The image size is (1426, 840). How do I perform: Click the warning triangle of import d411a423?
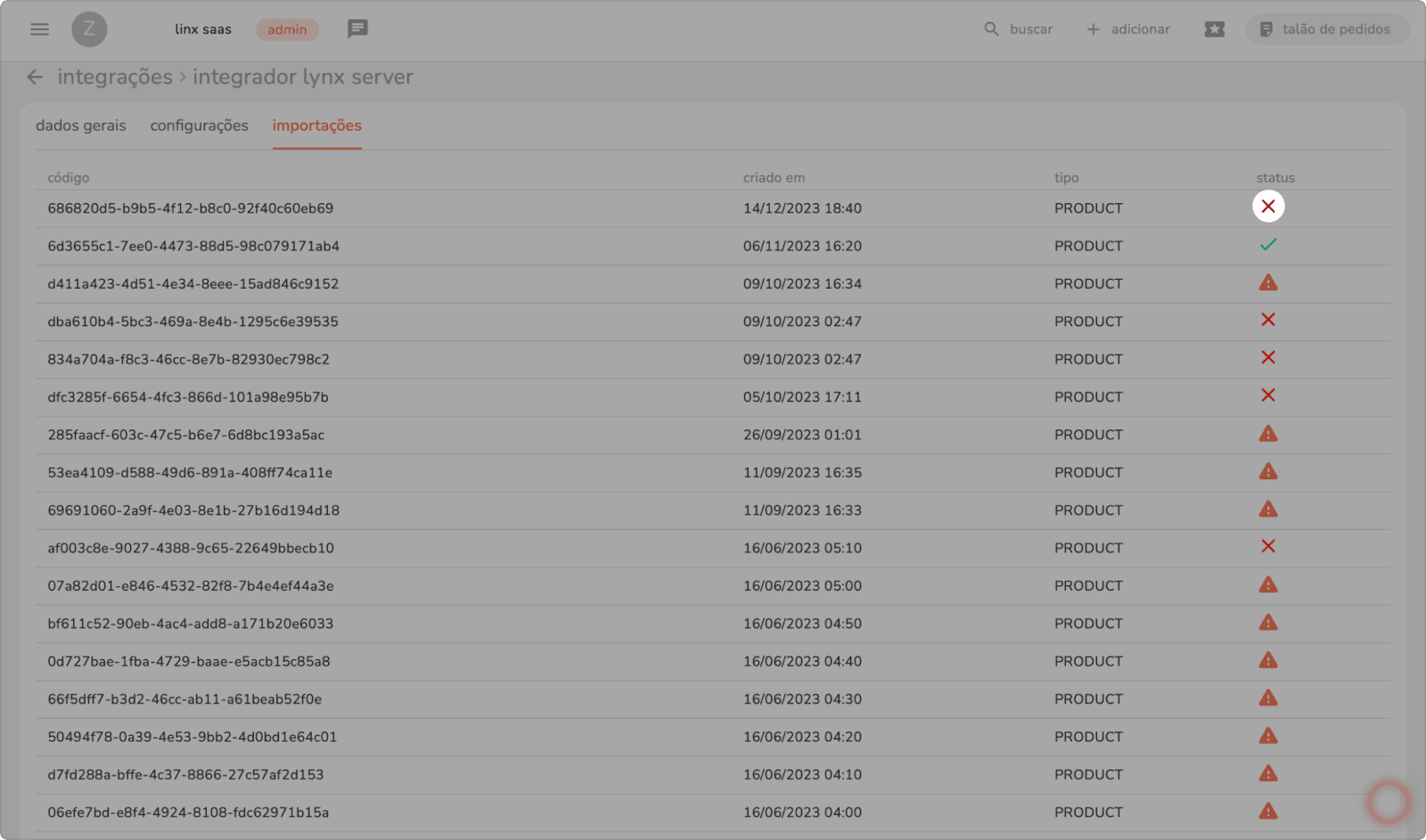click(x=1268, y=283)
